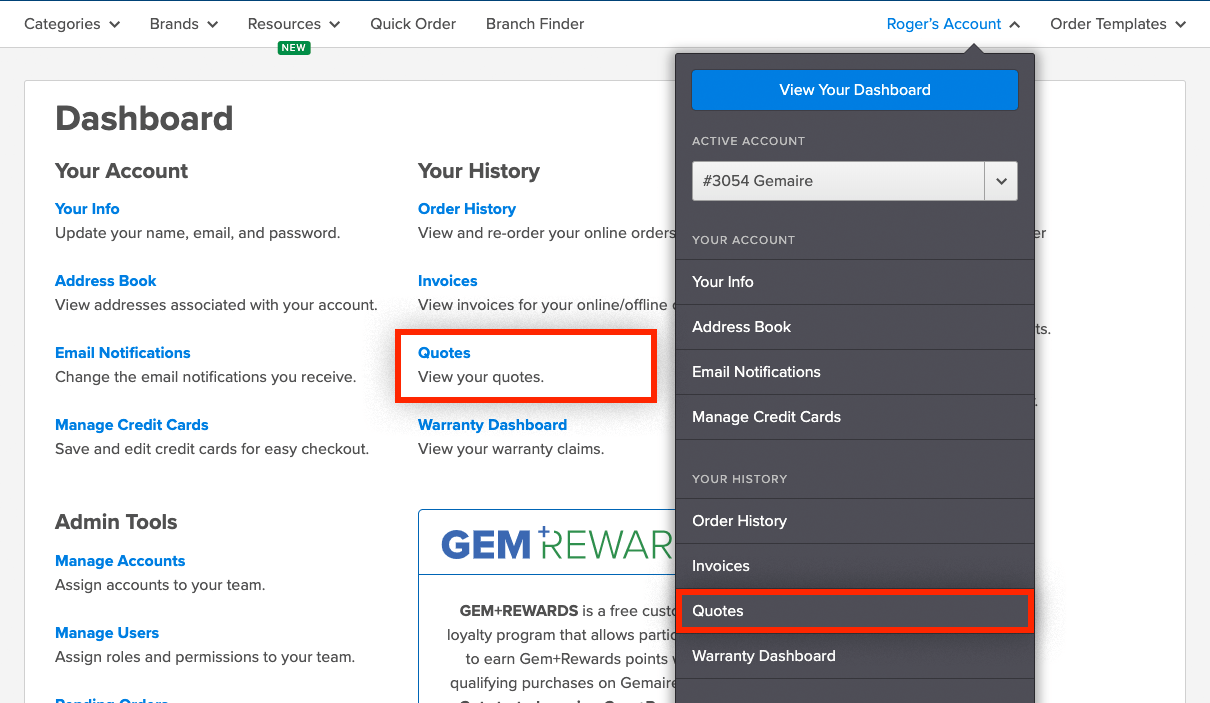Open Manage Credit Cards dashboard link
Screen dimensions: 1210x703
(132, 425)
